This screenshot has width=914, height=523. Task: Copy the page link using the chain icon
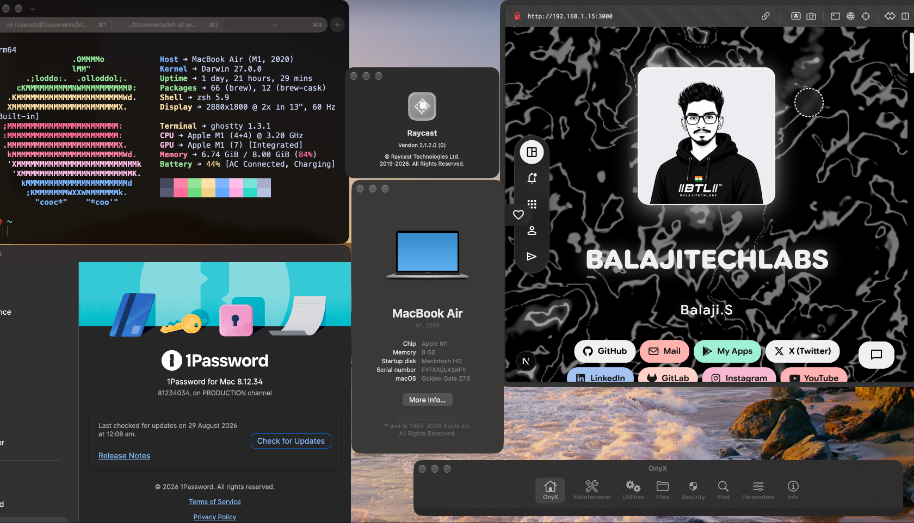tap(765, 16)
